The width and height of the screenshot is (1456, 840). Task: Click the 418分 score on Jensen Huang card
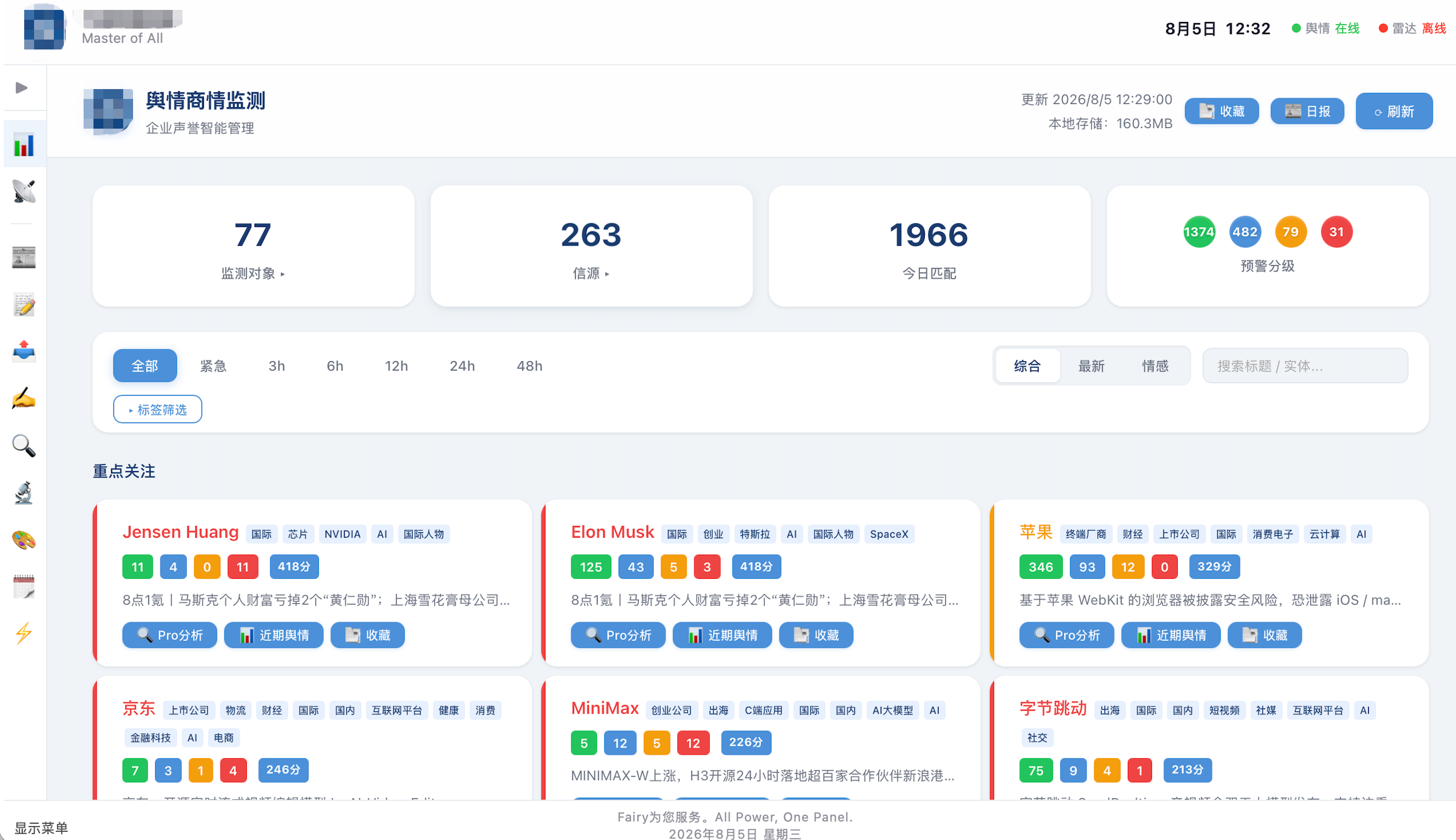[294, 567]
